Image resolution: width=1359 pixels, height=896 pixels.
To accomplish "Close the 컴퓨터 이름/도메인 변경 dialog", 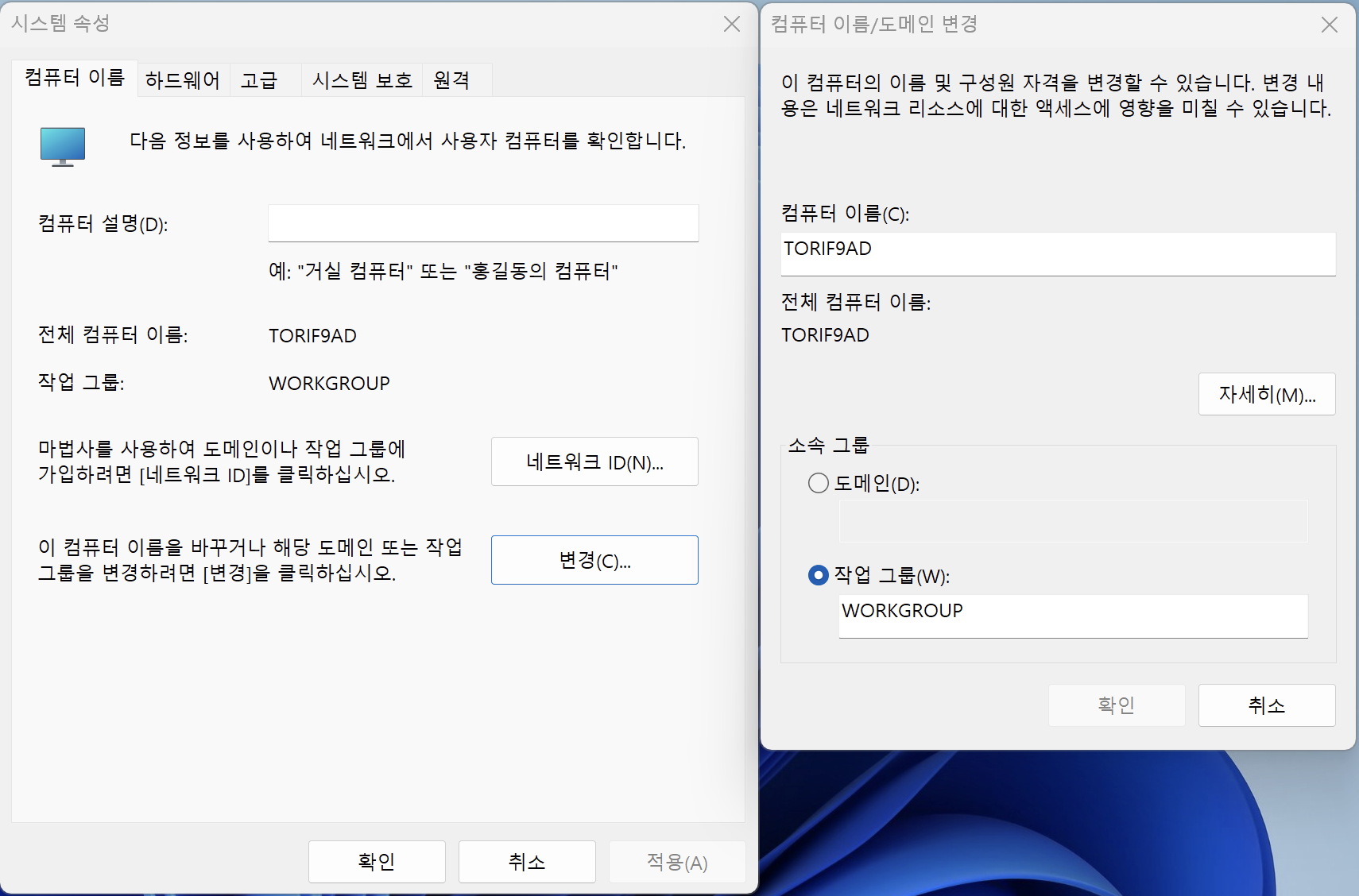I will pyautogui.click(x=1330, y=25).
